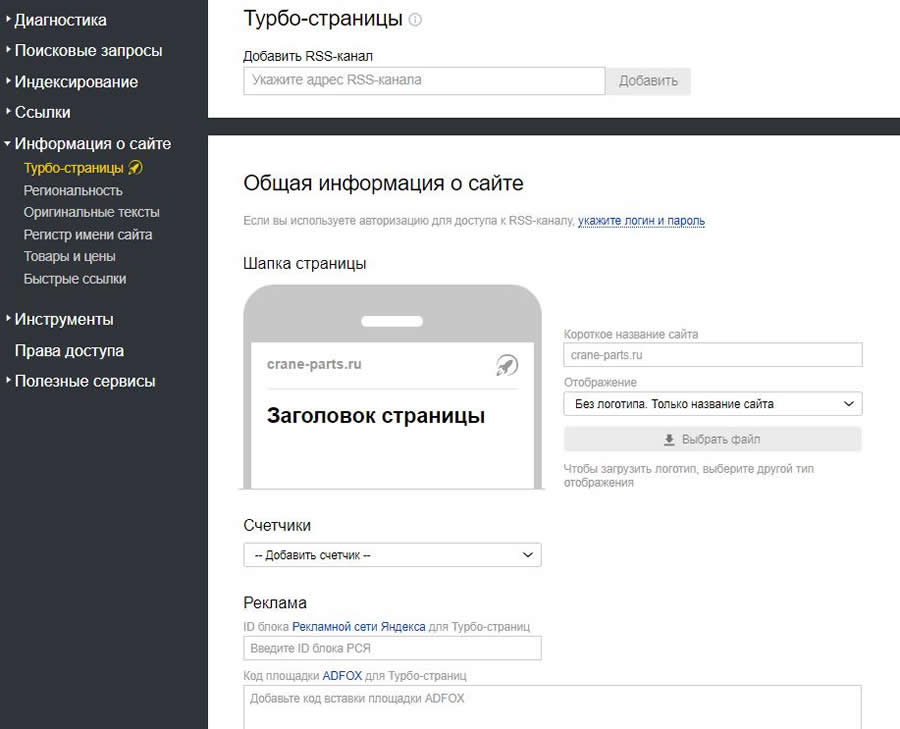The image size is (900, 729).
Task: Open the Добавить счетчик dropdown
Action: click(x=391, y=554)
